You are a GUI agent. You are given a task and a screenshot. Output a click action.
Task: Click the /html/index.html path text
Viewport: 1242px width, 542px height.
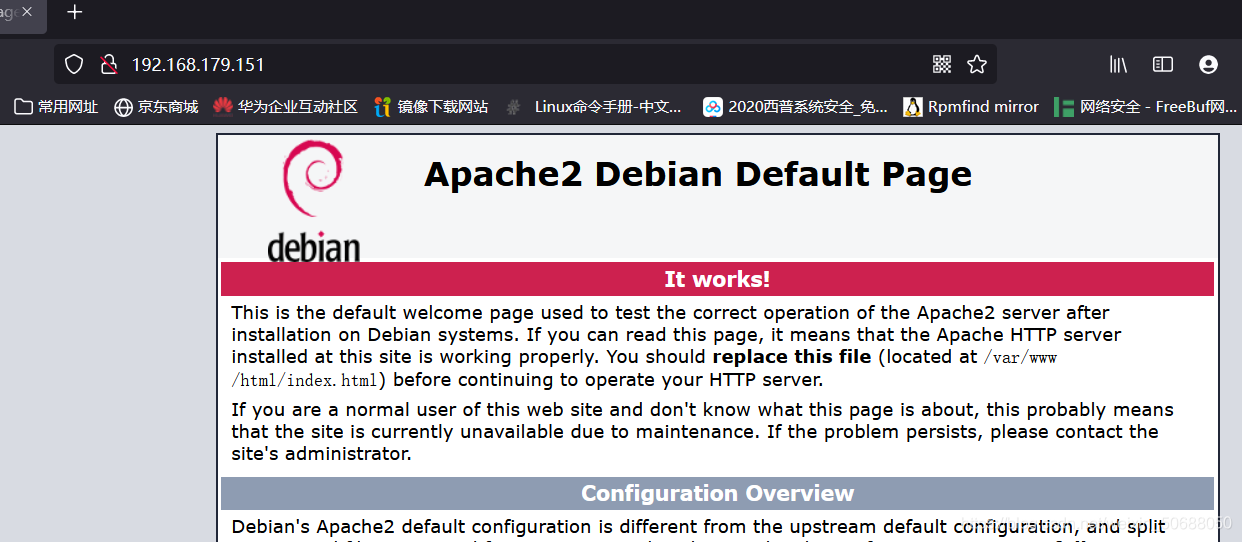click(305, 381)
